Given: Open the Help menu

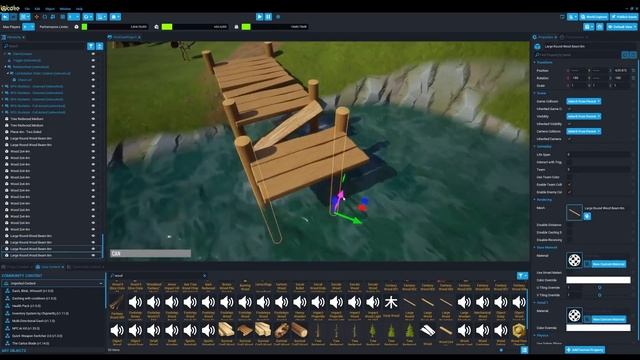Looking at the screenshot, I should 79,9.
